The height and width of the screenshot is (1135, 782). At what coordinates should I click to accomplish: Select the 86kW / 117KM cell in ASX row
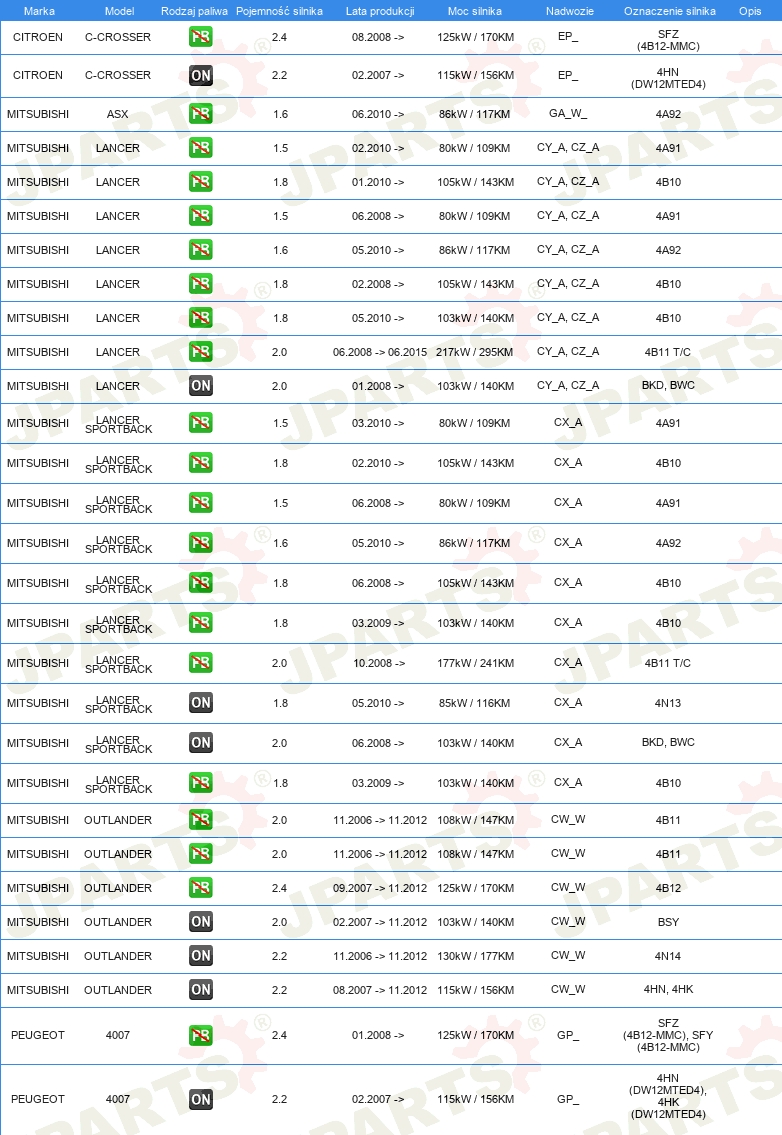tap(474, 114)
